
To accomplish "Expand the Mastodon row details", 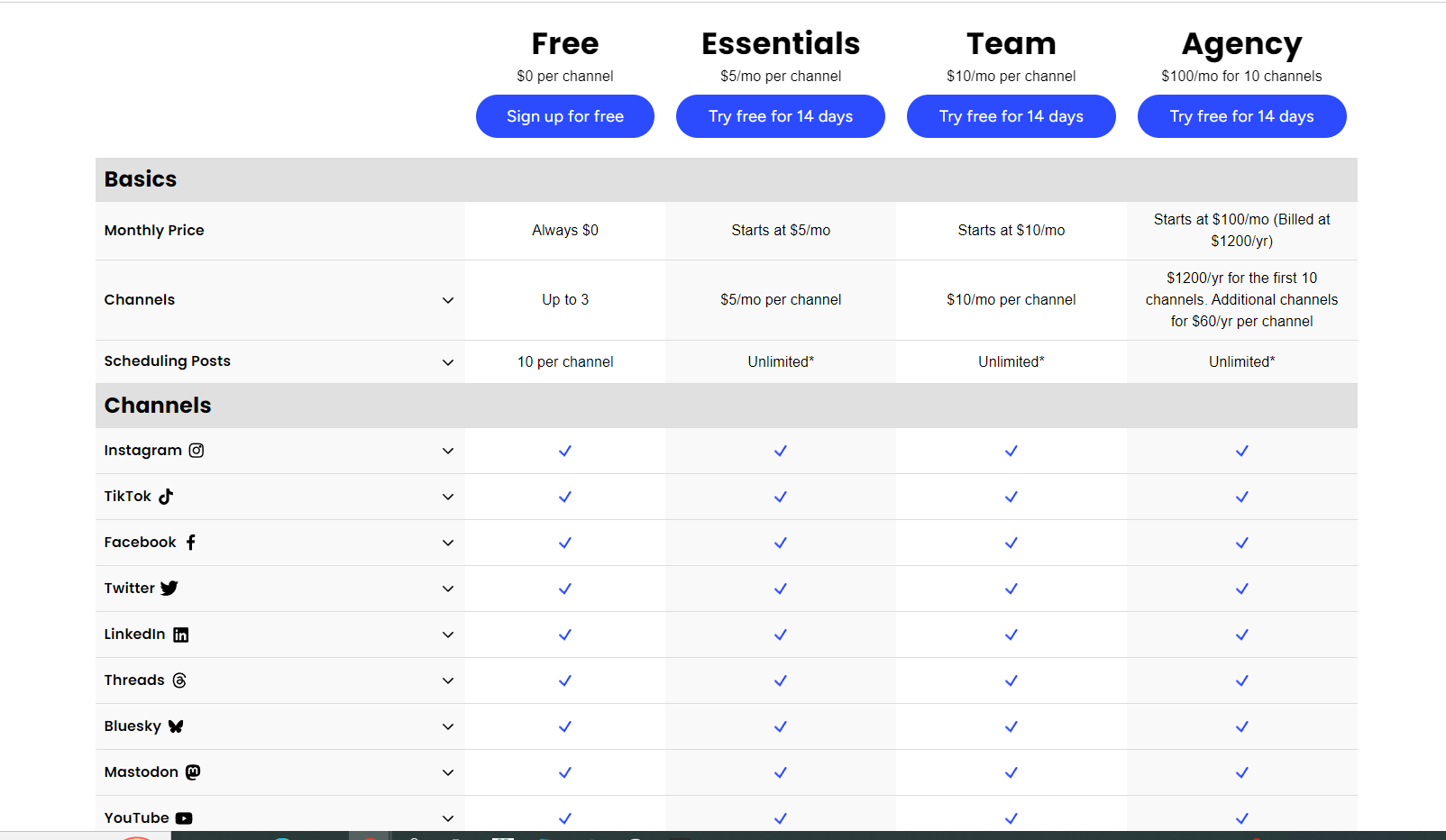I will pos(448,772).
